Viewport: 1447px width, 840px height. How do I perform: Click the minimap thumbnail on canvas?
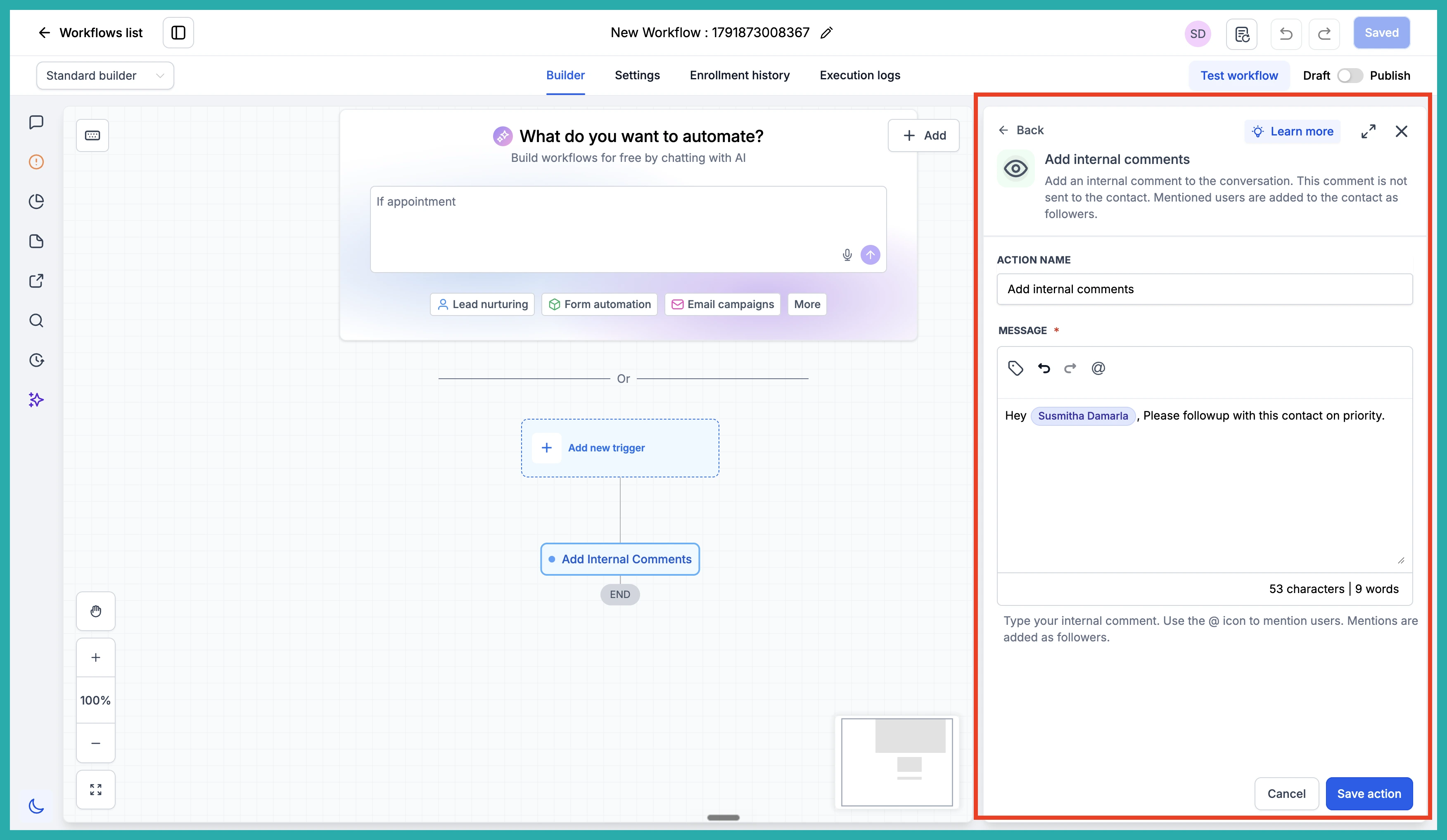coord(897,762)
